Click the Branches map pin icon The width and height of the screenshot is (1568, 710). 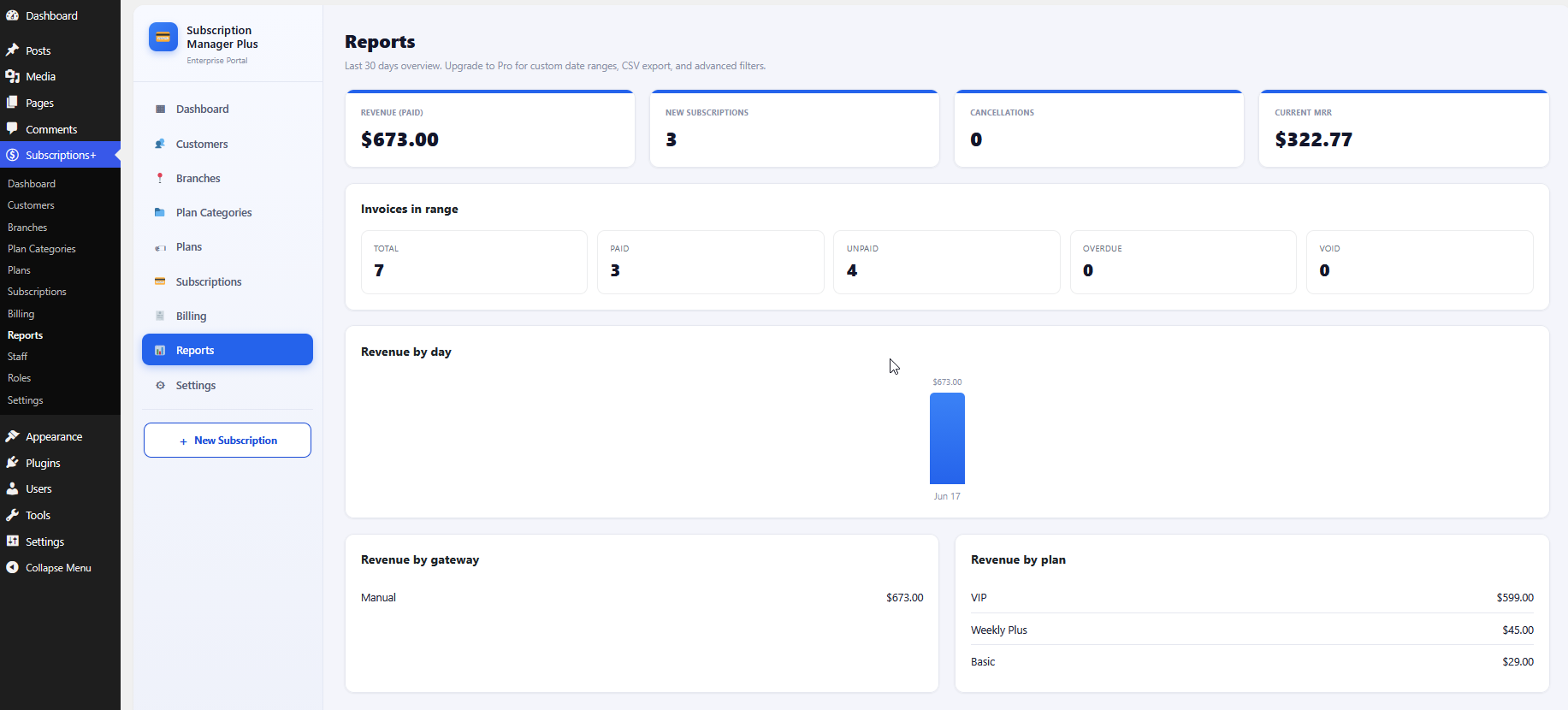click(x=160, y=178)
